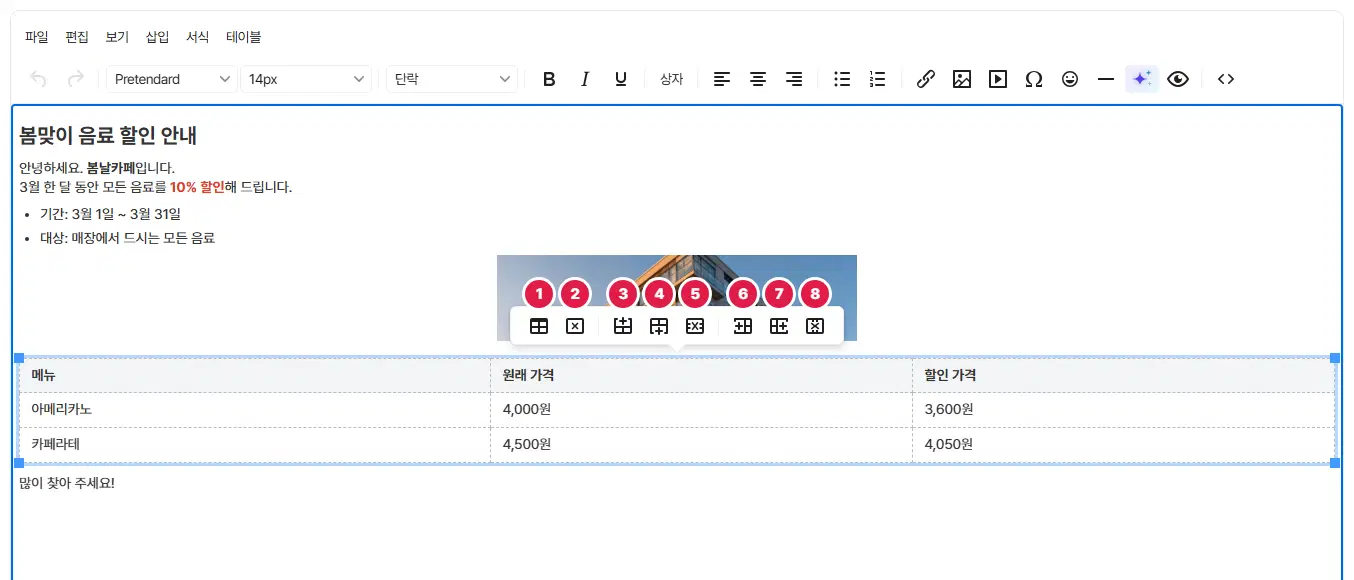1354x580 pixels.
Task: Click the 봄맞이 음료 할인 안내 heading
Action: pos(108,135)
